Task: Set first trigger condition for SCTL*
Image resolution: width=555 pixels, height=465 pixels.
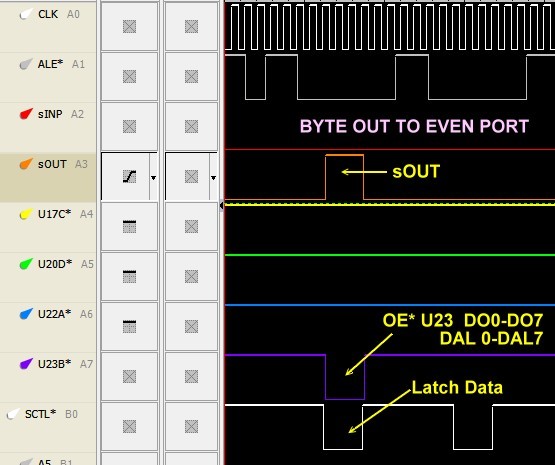Action: point(129,427)
